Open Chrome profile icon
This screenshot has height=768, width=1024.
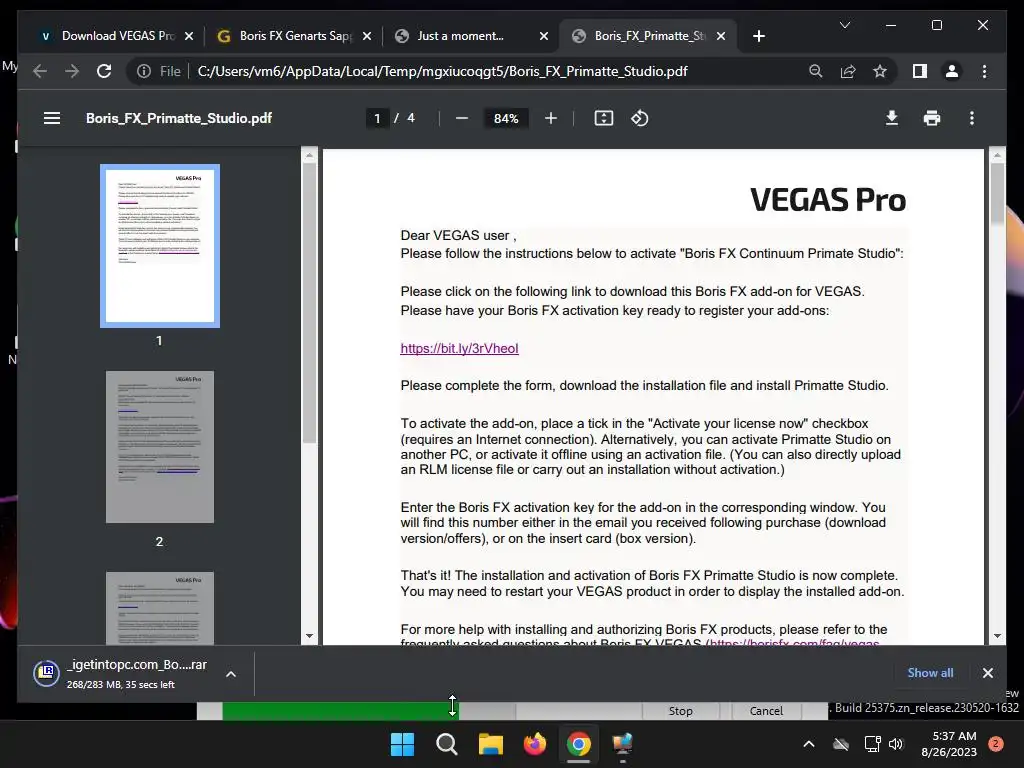(952, 71)
